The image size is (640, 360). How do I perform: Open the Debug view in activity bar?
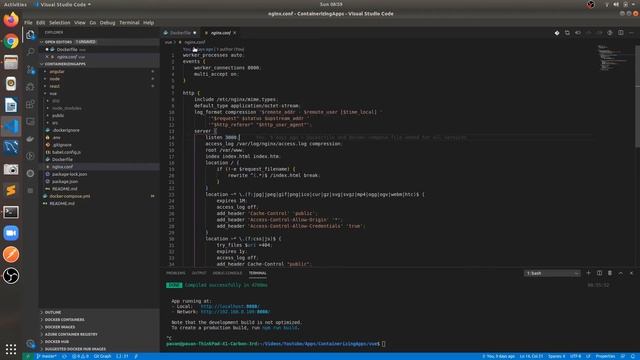[30, 87]
